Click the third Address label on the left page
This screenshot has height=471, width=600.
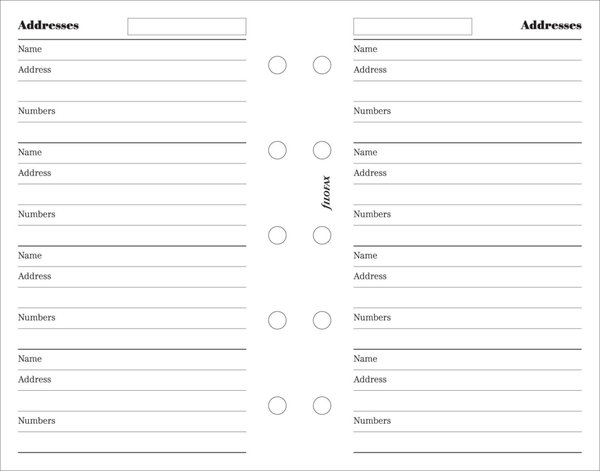35,276
